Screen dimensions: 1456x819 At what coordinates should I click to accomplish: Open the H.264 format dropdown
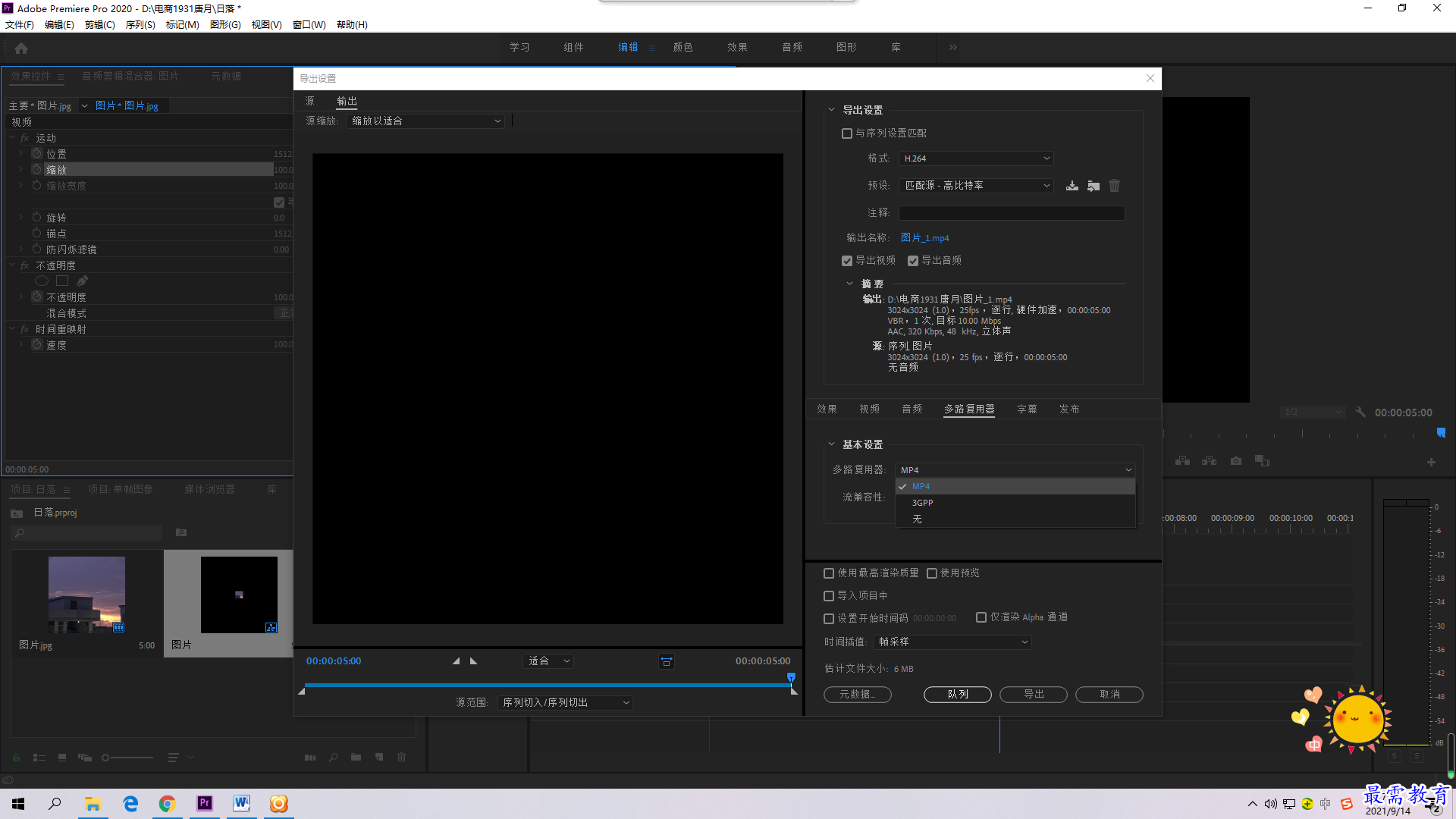(x=976, y=158)
